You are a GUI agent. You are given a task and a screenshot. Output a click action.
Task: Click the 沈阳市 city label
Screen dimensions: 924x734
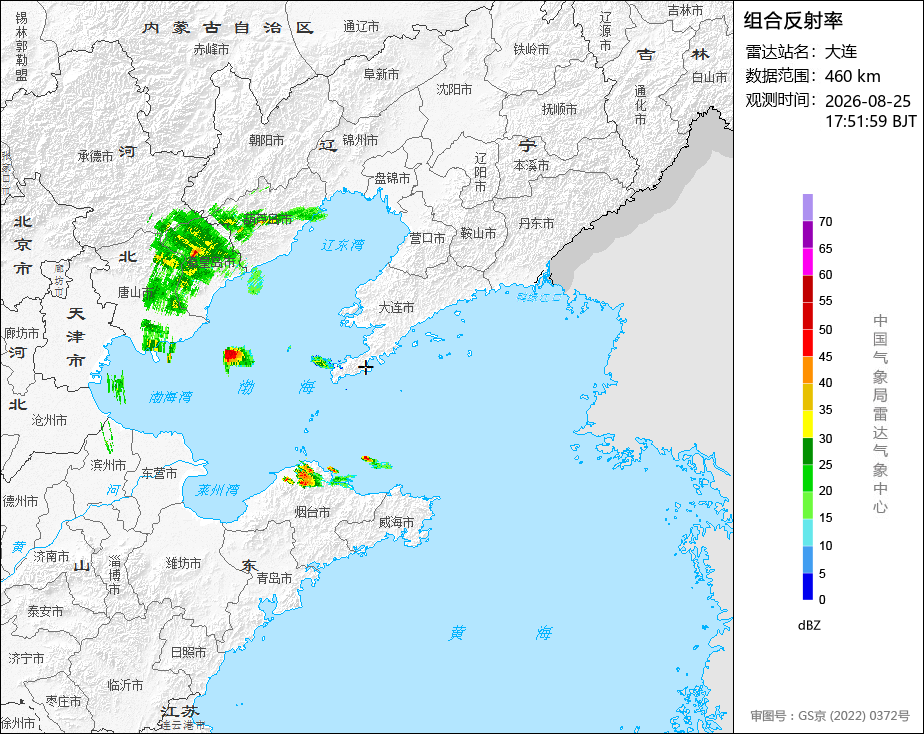454,90
